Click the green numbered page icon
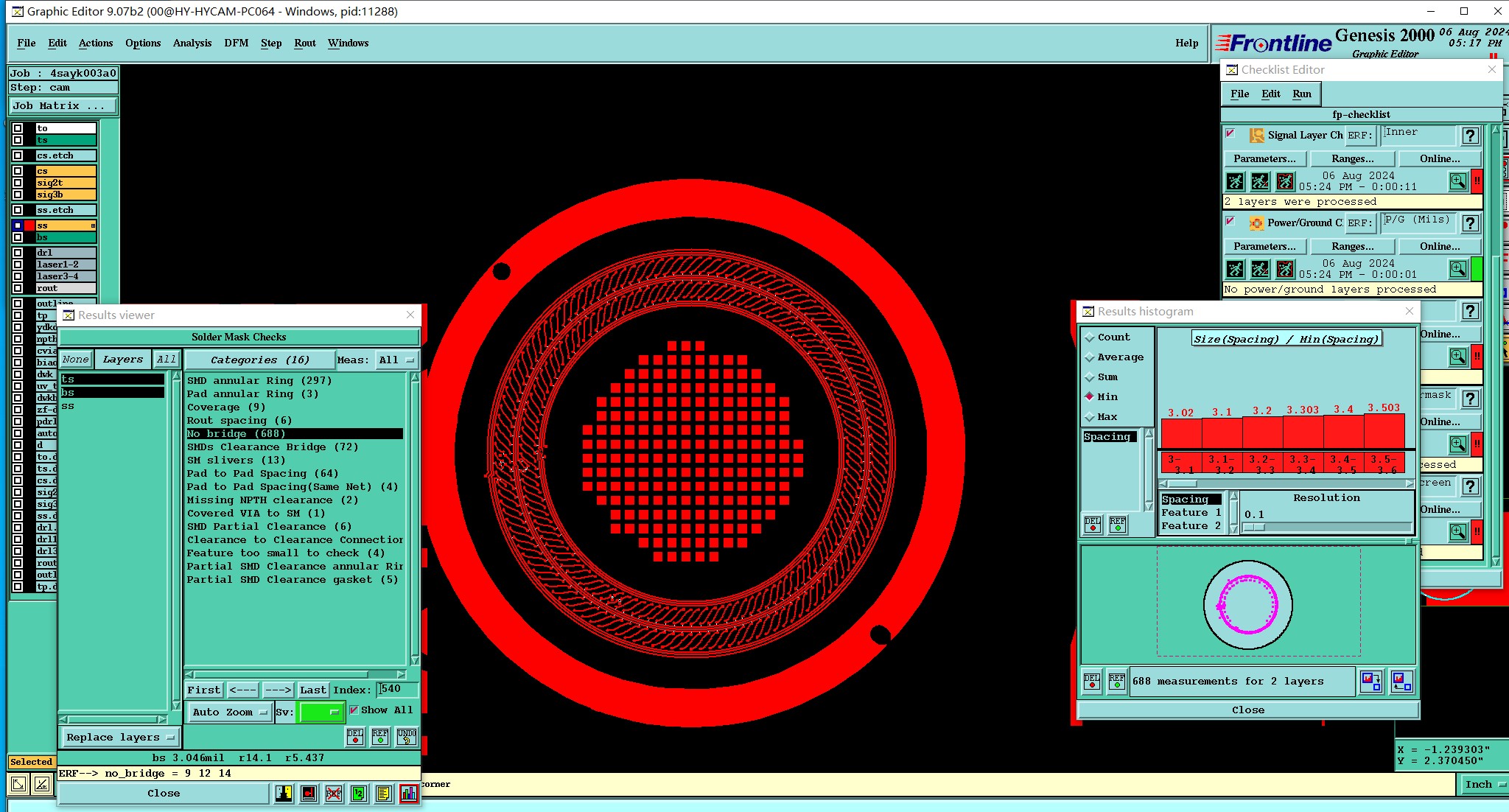The height and width of the screenshot is (812, 1509). pos(358,794)
